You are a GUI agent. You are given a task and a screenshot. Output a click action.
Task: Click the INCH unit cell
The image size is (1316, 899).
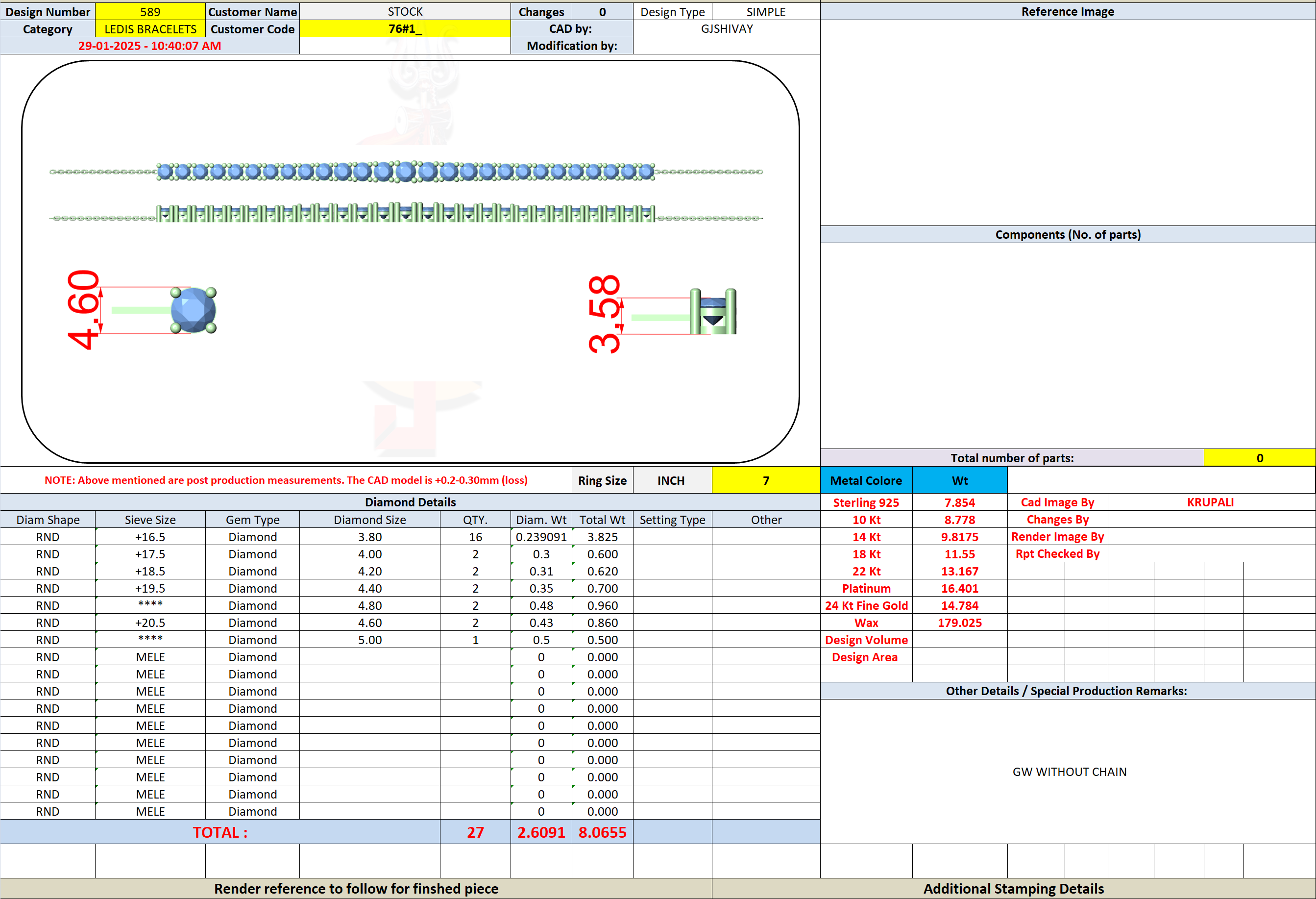tap(672, 480)
